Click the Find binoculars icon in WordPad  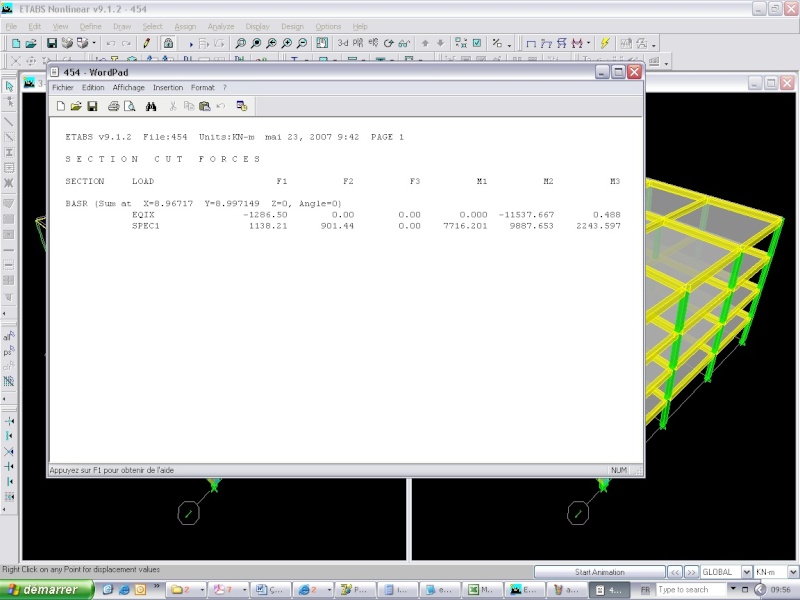pos(151,106)
